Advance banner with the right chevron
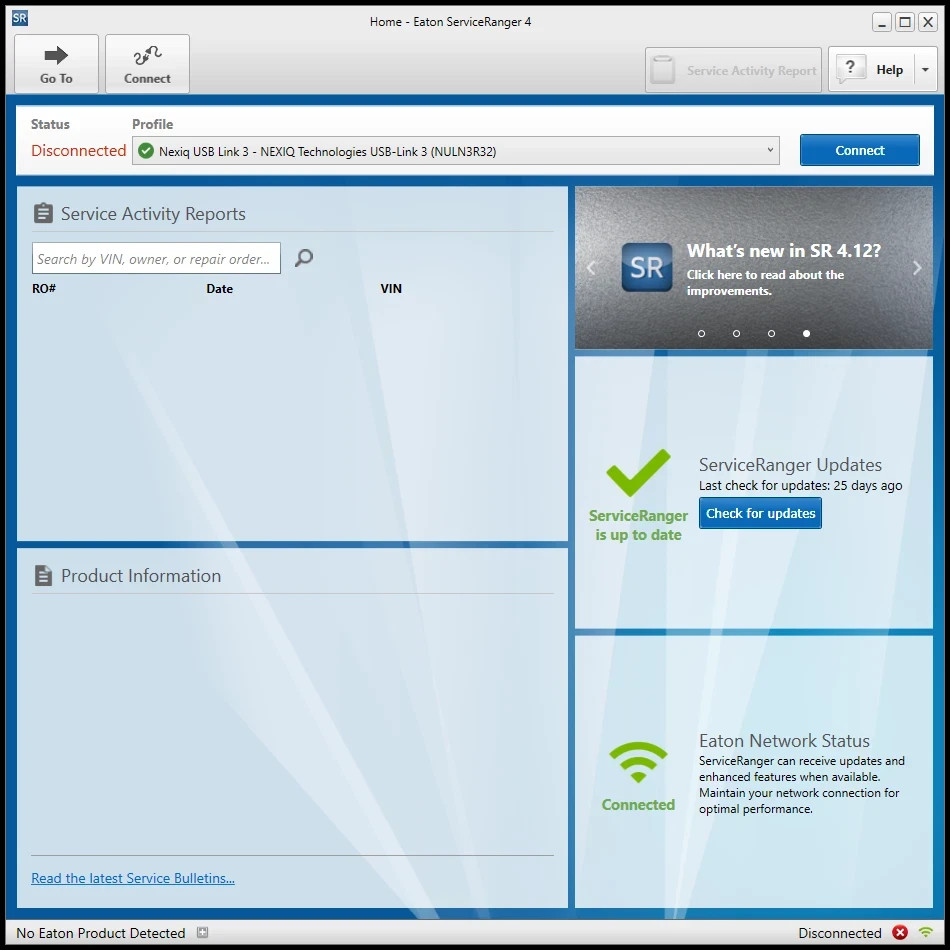950x950 pixels. click(917, 267)
